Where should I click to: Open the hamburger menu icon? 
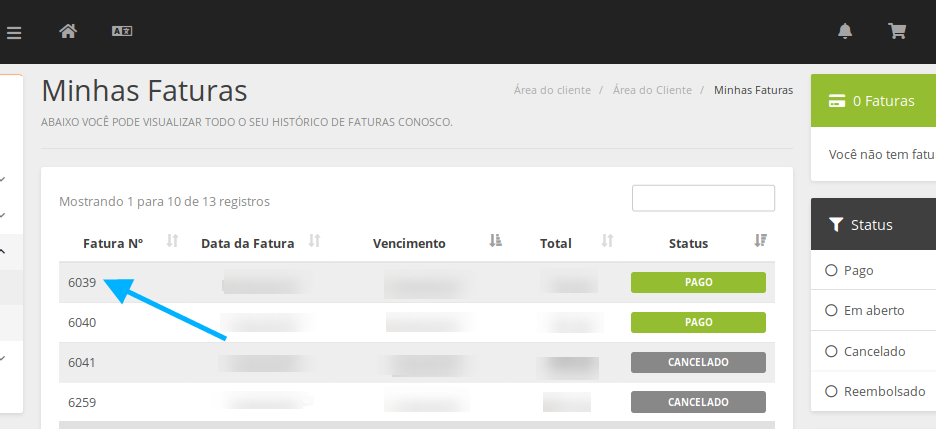click(13, 32)
